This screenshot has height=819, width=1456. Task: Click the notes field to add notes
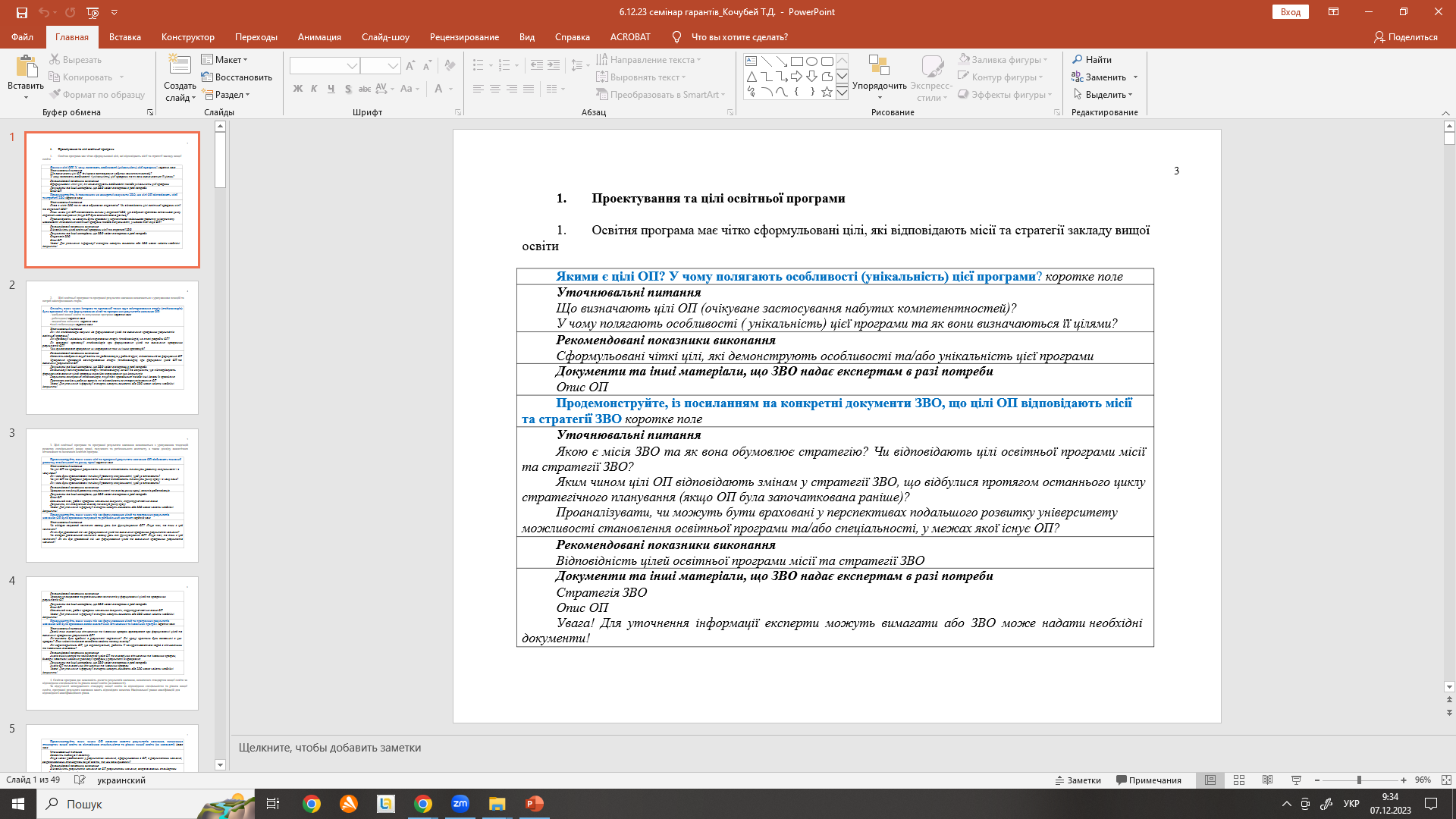click(x=842, y=748)
